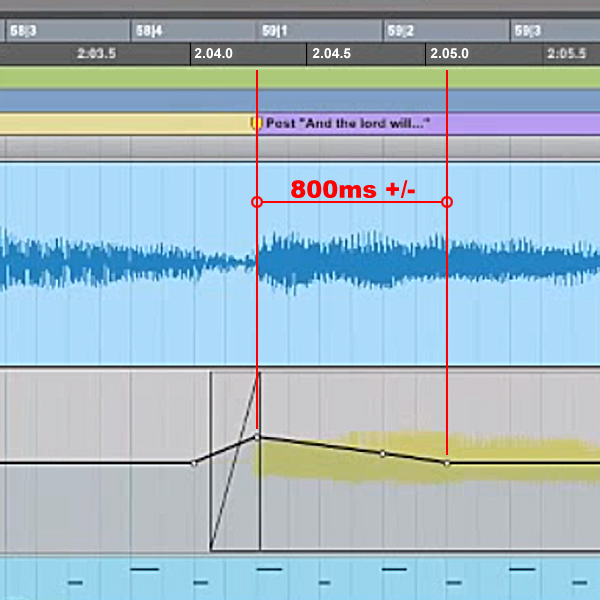Click the green bar below the time ruler
The width and height of the screenshot is (600, 600).
[300, 78]
